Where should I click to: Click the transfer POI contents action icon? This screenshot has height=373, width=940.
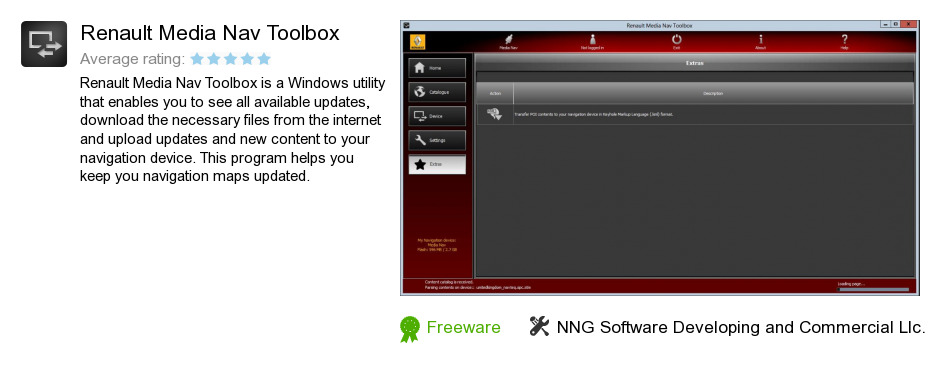pyautogui.click(x=495, y=114)
